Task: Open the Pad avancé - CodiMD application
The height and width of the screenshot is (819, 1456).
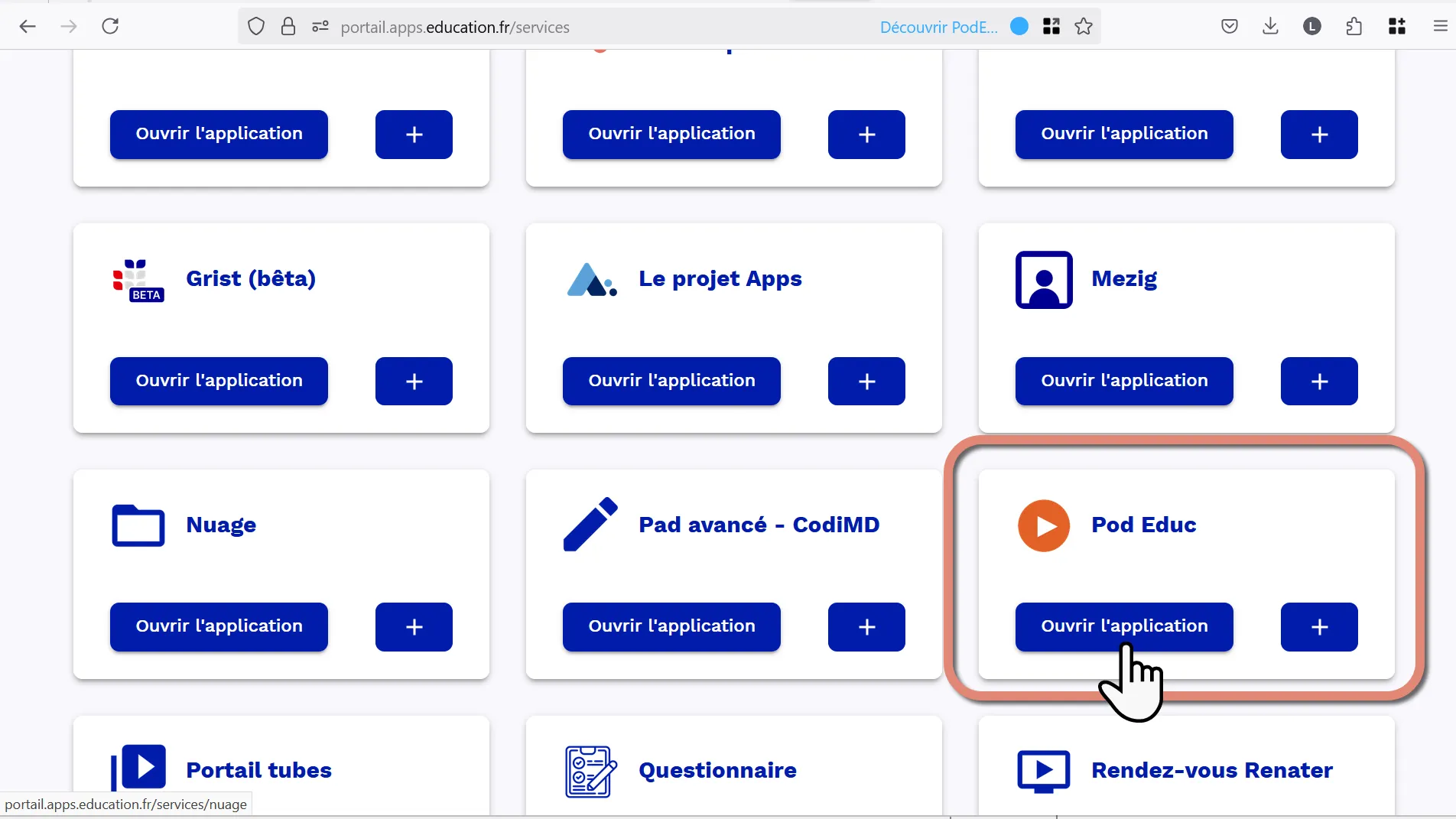Action: click(x=671, y=627)
